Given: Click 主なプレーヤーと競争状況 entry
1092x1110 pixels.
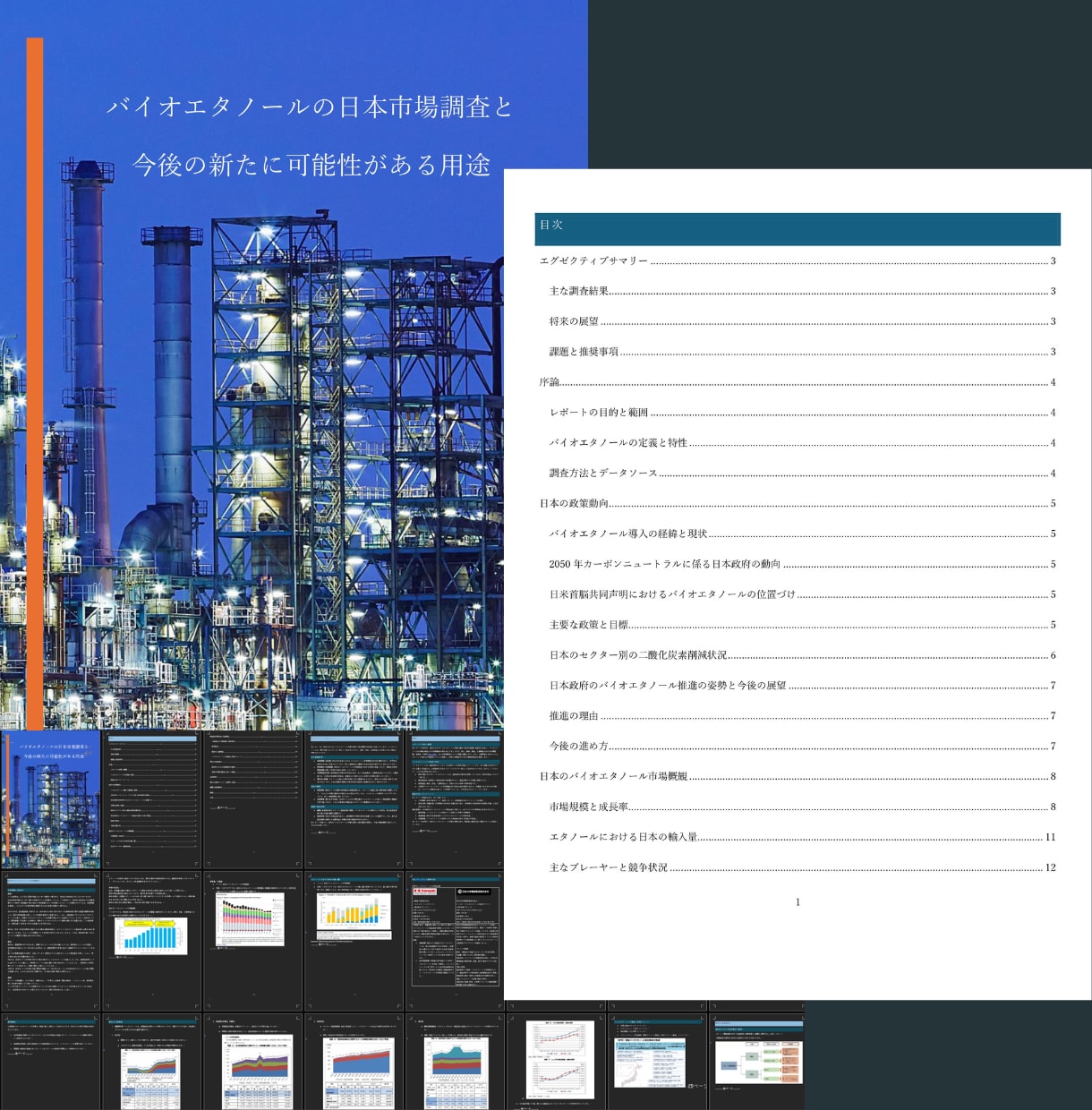Looking at the screenshot, I should pos(802,869).
